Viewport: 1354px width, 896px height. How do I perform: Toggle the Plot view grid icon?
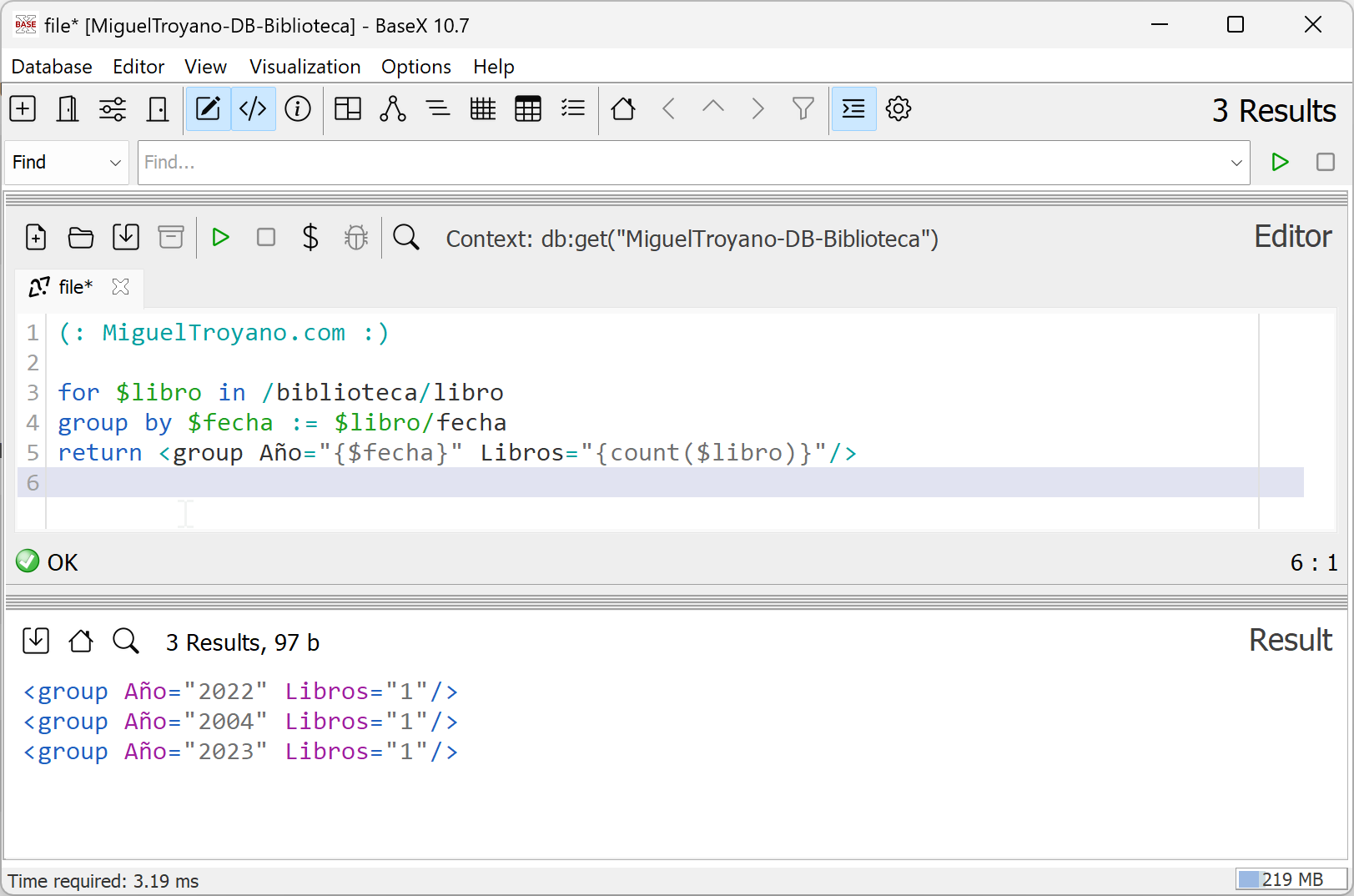click(483, 108)
